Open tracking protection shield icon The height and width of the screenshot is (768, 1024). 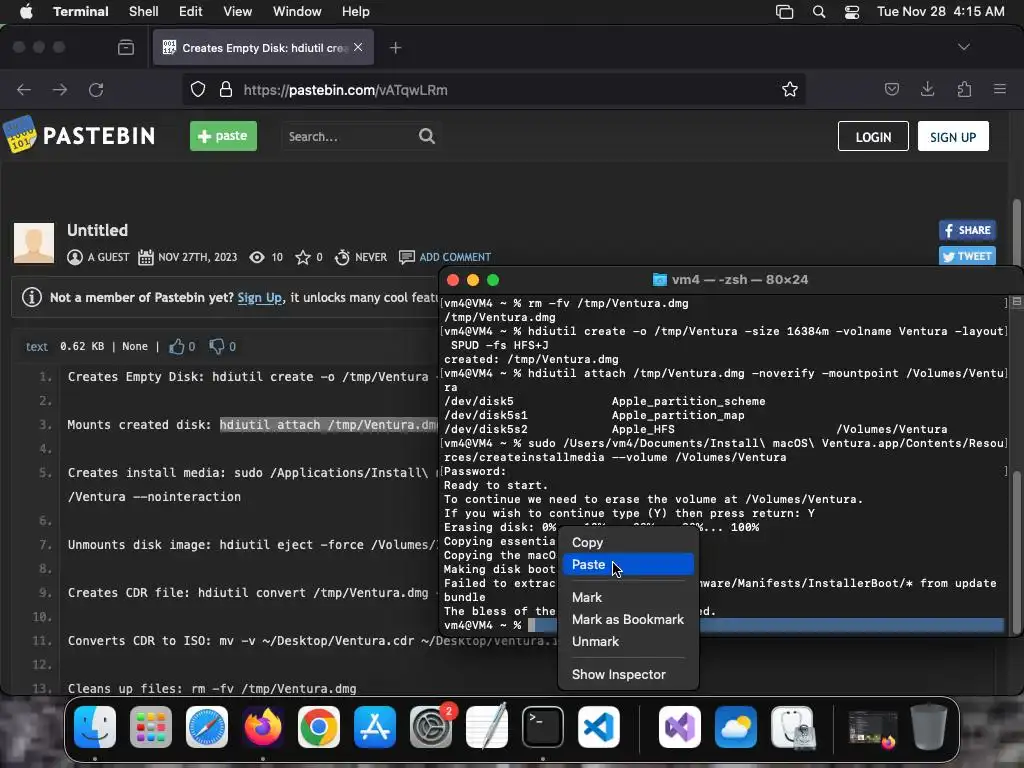(198, 89)
